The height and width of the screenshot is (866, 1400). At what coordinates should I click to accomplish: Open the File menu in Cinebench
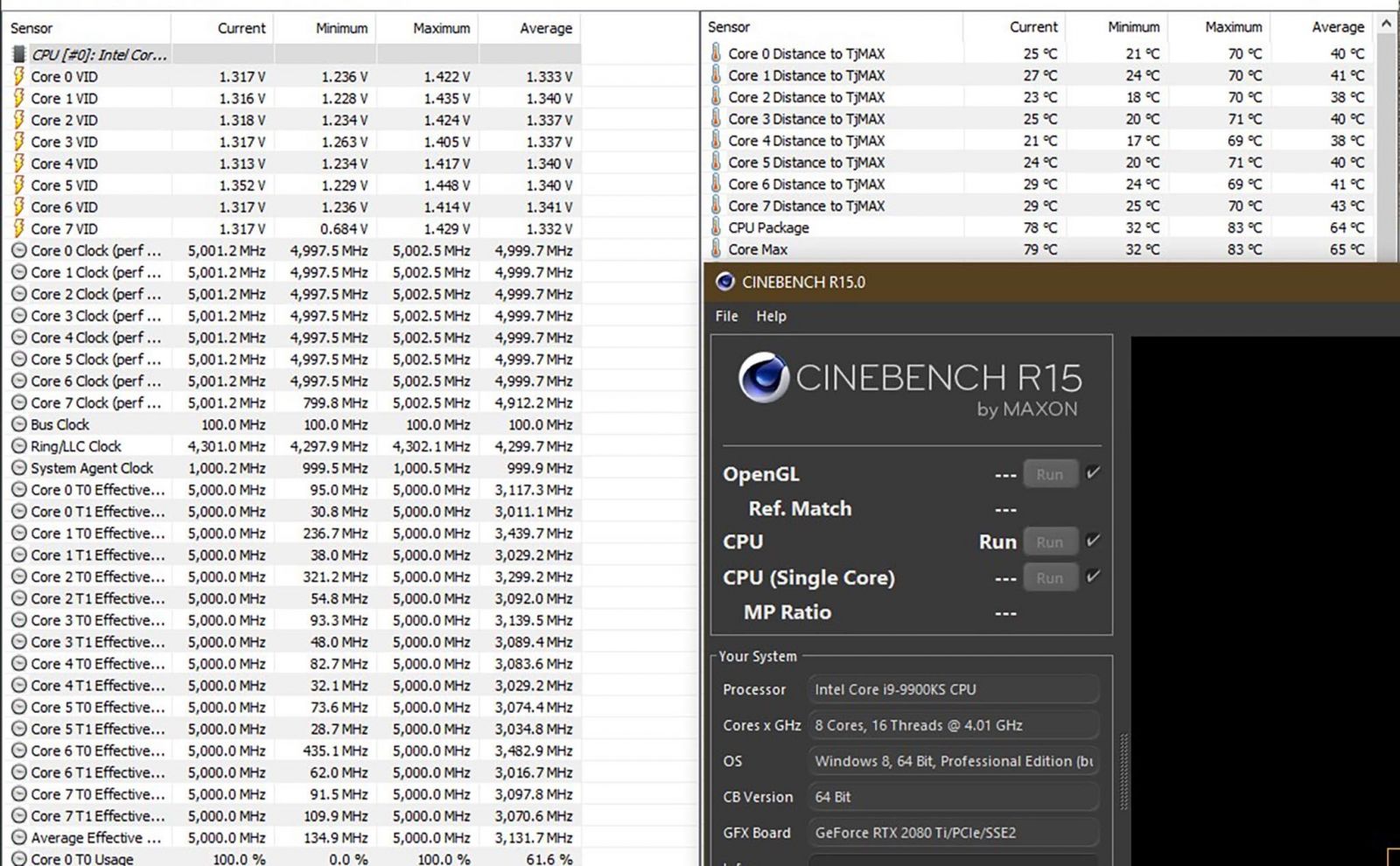tap(726, 316)
